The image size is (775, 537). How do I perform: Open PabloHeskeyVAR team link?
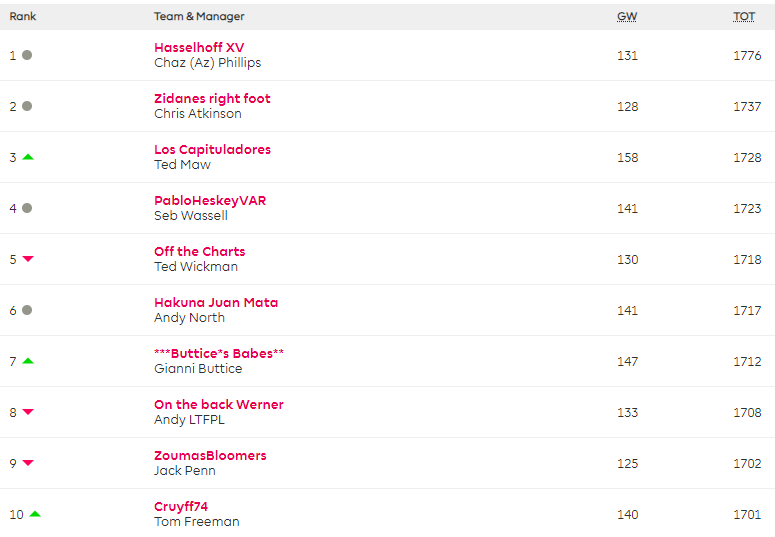(210, 200)
